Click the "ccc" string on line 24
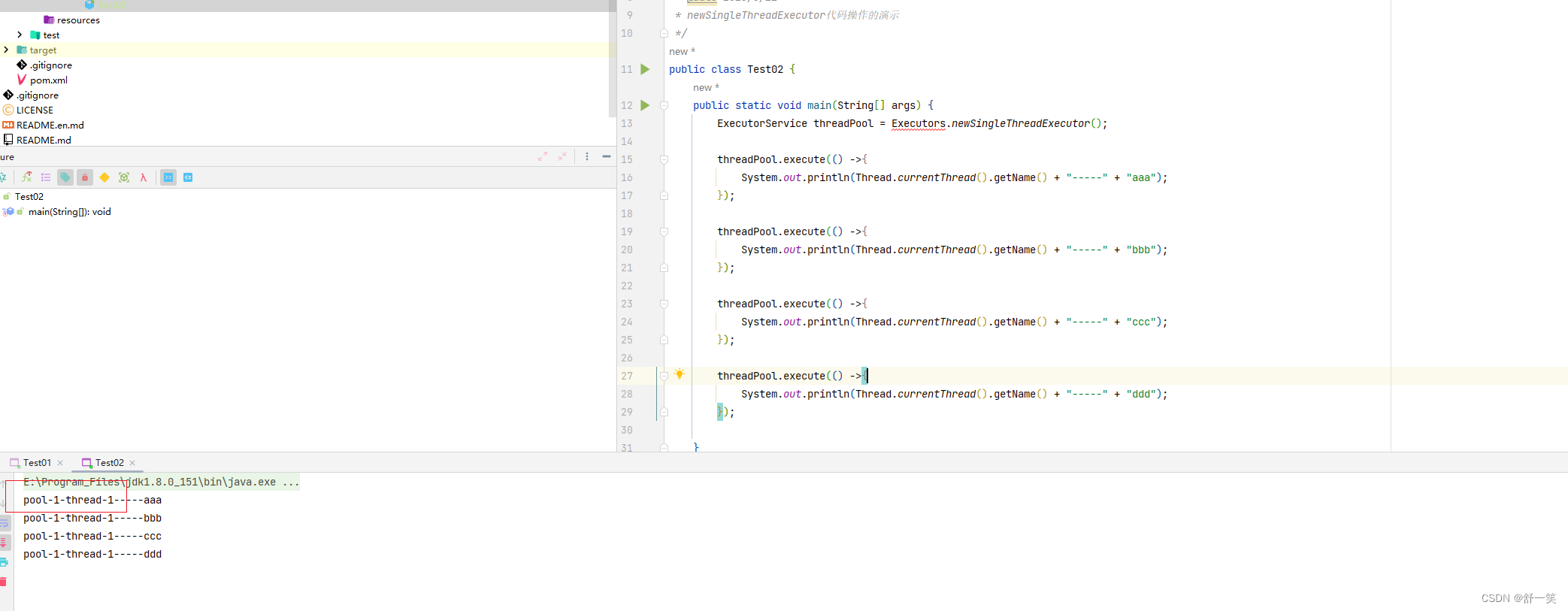This screenshot has height=611, width=1568. (1141, 322)
